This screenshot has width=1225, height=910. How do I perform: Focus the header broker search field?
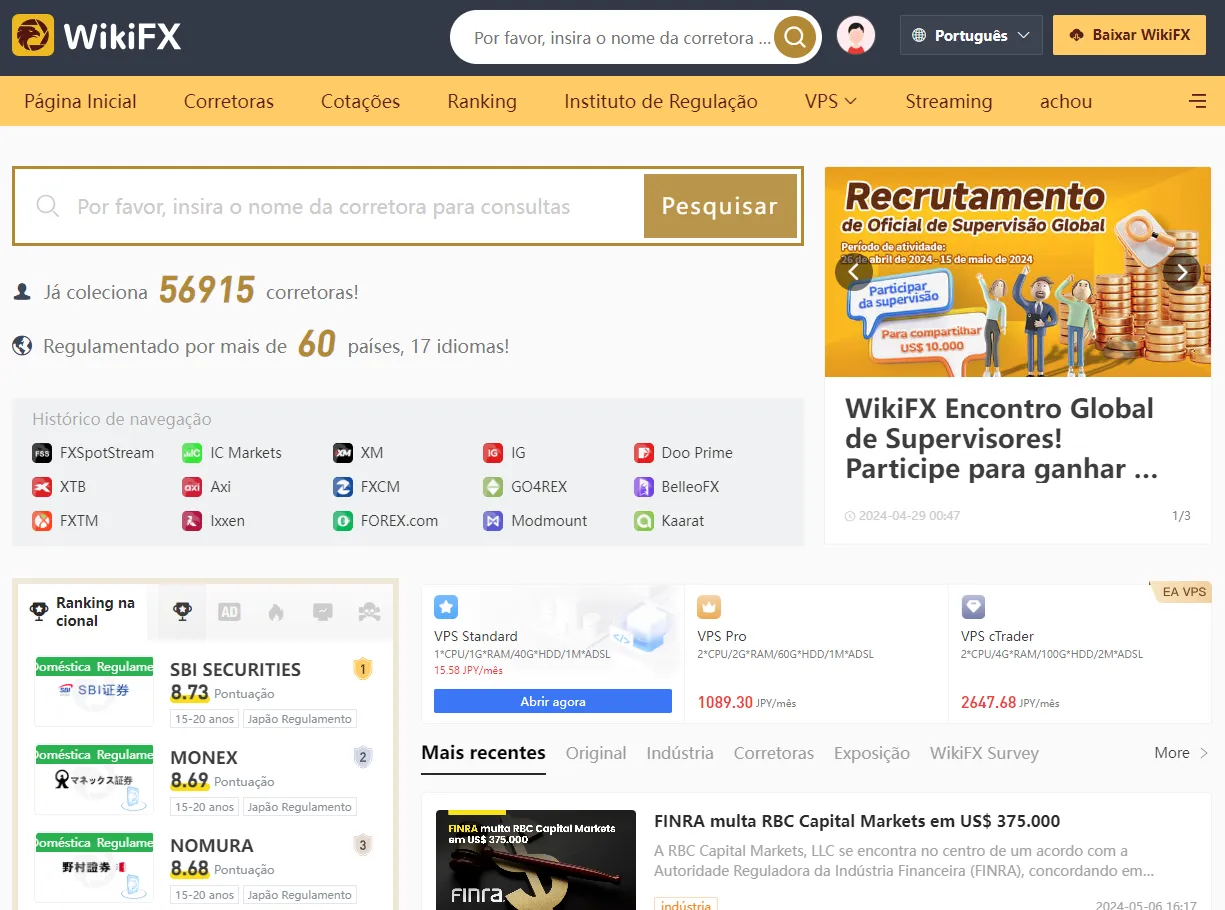(x=620, y=38)
